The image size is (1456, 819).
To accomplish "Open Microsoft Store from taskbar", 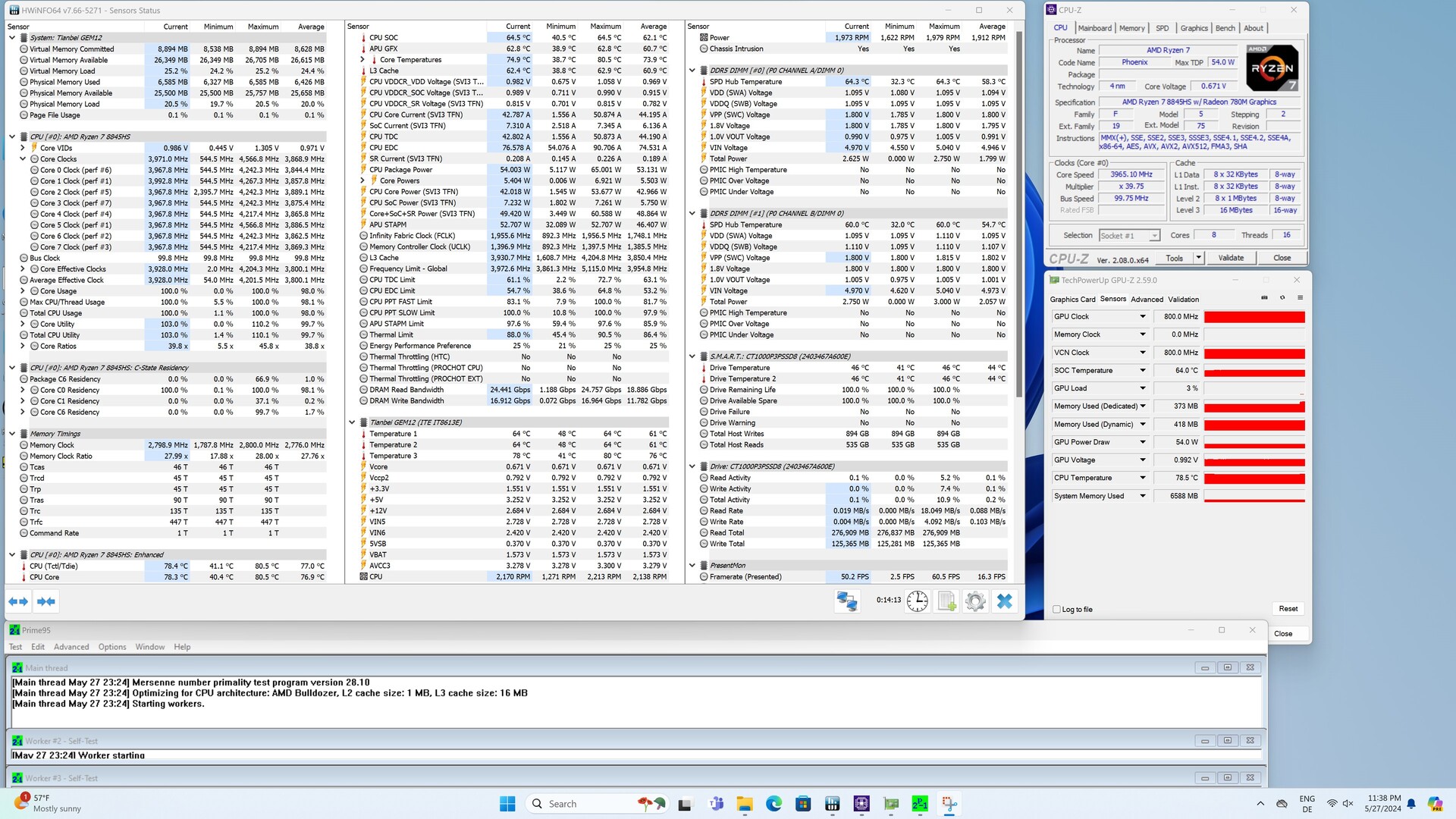I will tap(803, 804).
